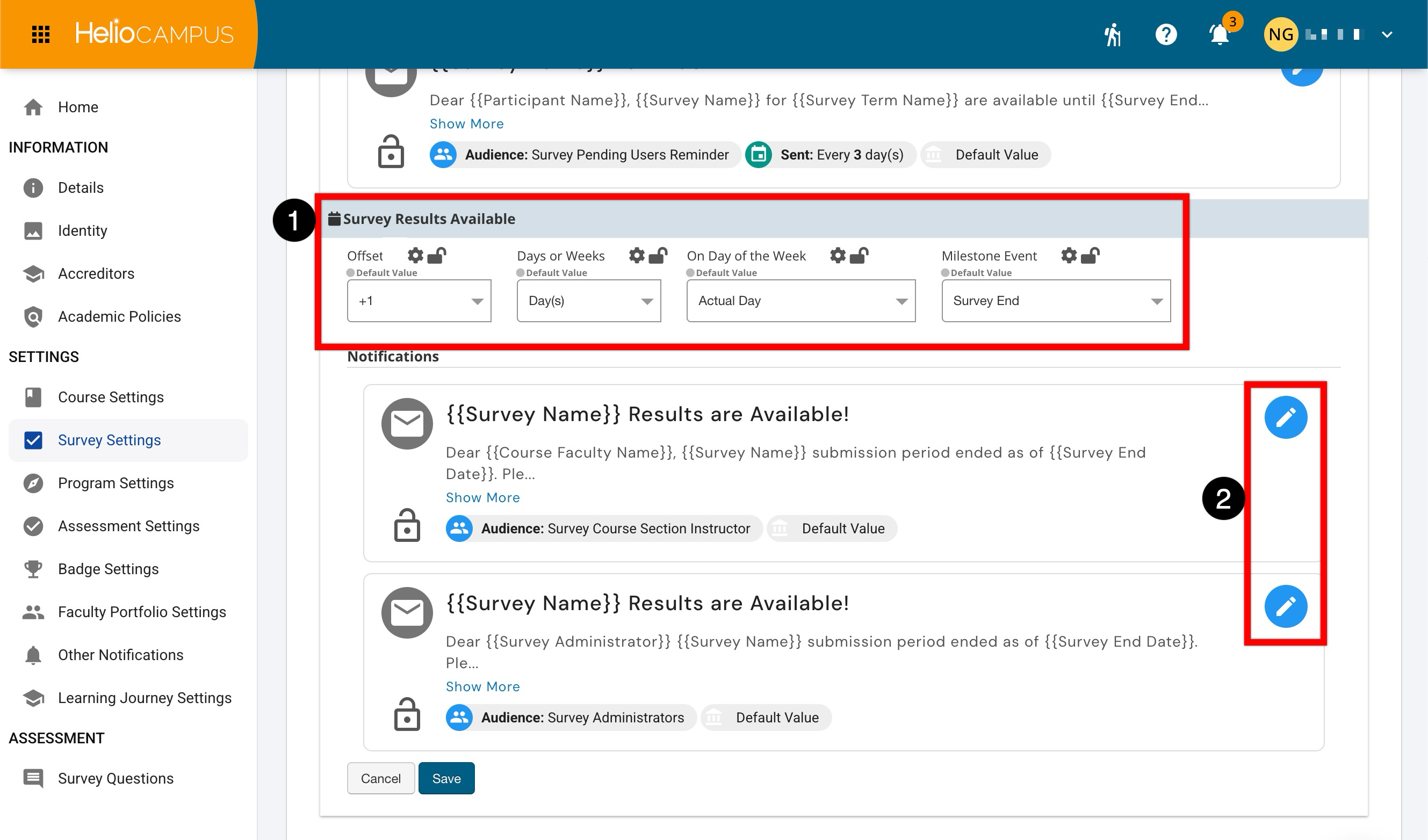Open the Offset +1 dropdown
1428x840 pixels.
tap(420, 301)
